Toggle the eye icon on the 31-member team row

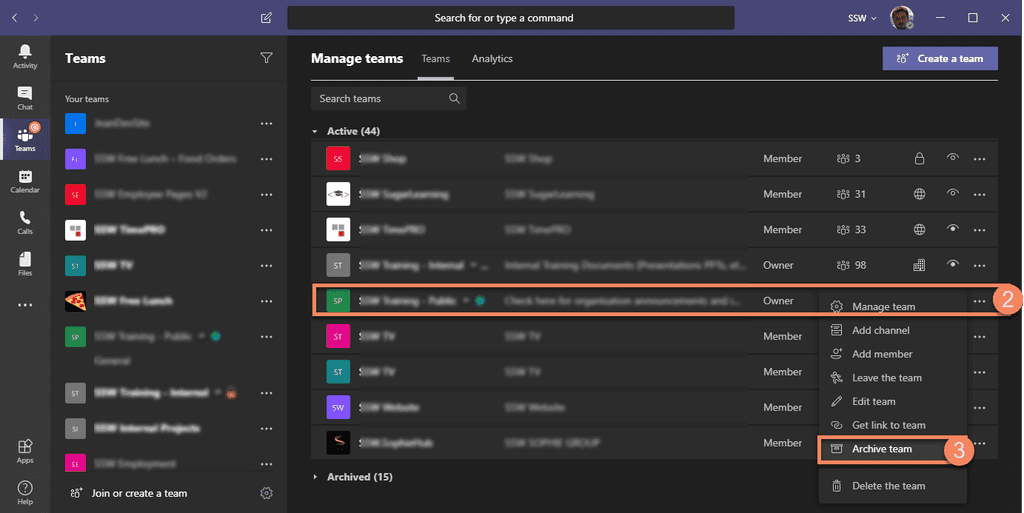click(953, 194)
